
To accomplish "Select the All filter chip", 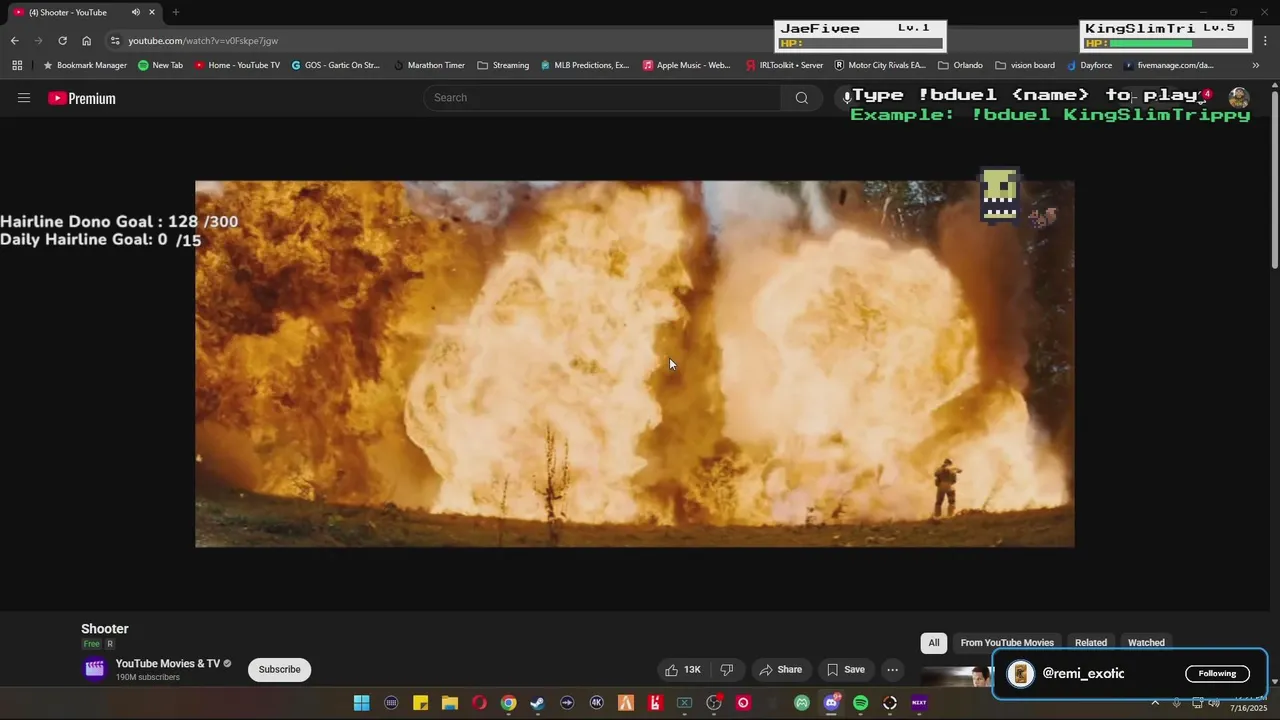I will (x=934, y=643).
